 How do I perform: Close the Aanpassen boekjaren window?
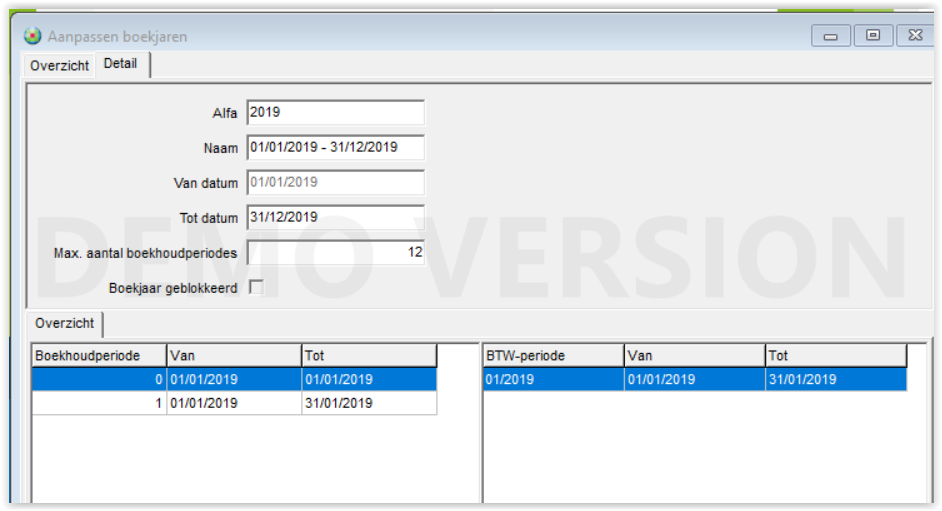pyautogui.click(x=915, y=36)
